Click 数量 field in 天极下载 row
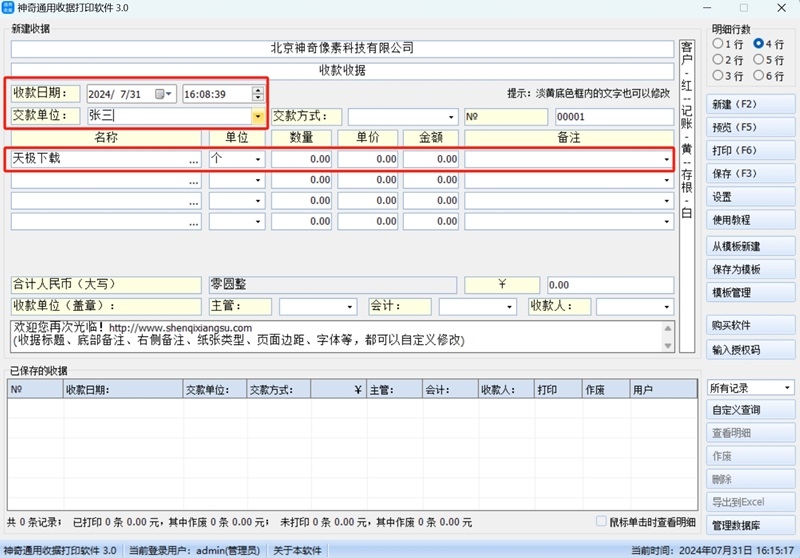This screenshot has width=800, height=558. pos(302,159)
